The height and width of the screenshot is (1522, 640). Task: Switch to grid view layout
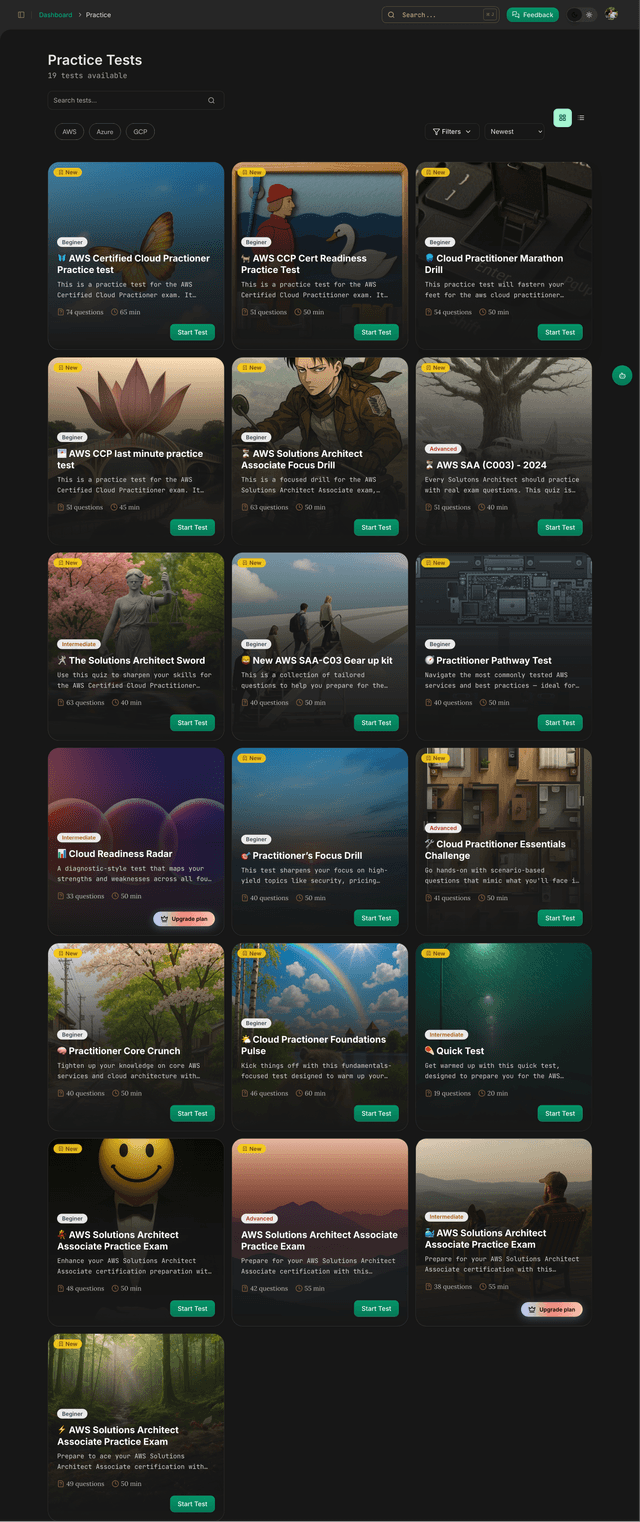[562, 118]
